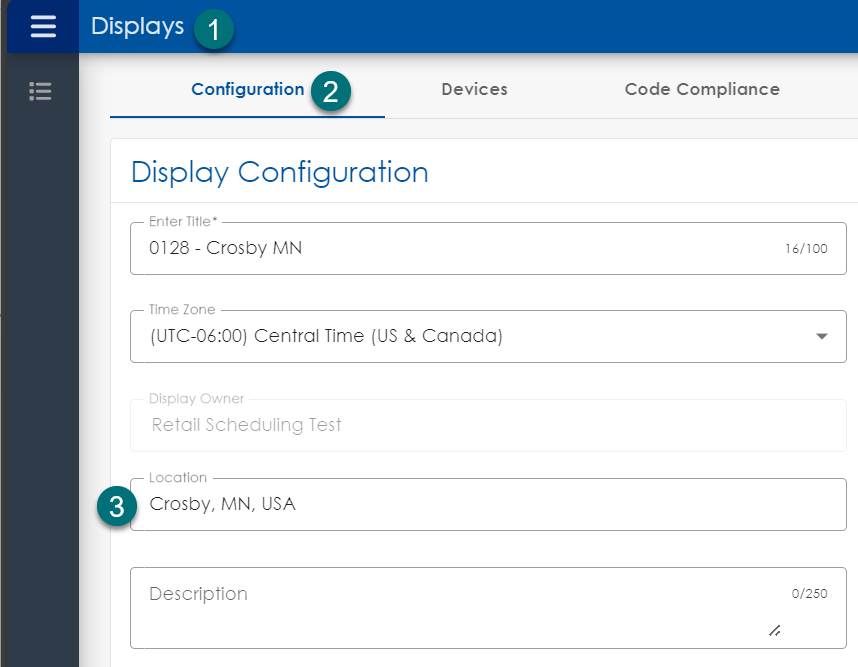The height and width of the screenshot is (667, 858).
Task: Click the Displays title in the header bar
Action: [139, 27]
